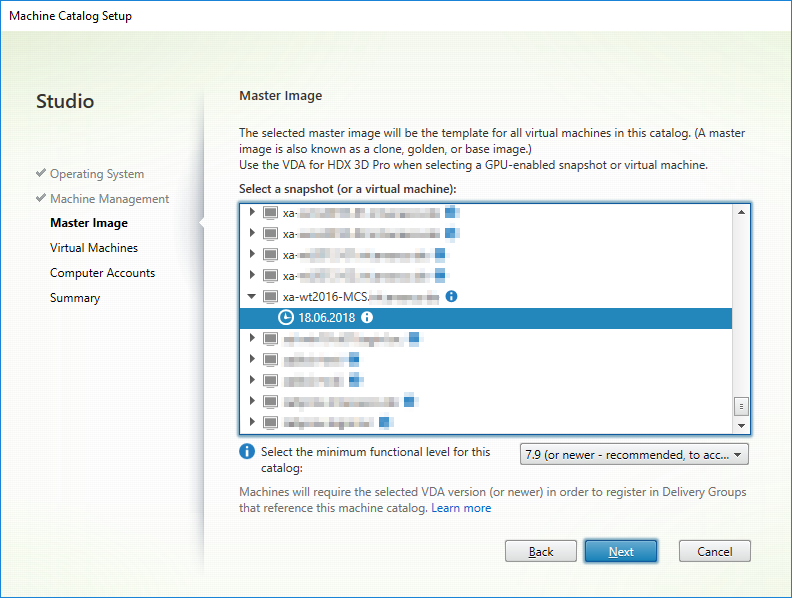Click monitor icon of xa-wt2016-MCS machine
This screenshot has width=792, height=598.
pyautogui.click(x=270, y=296)
